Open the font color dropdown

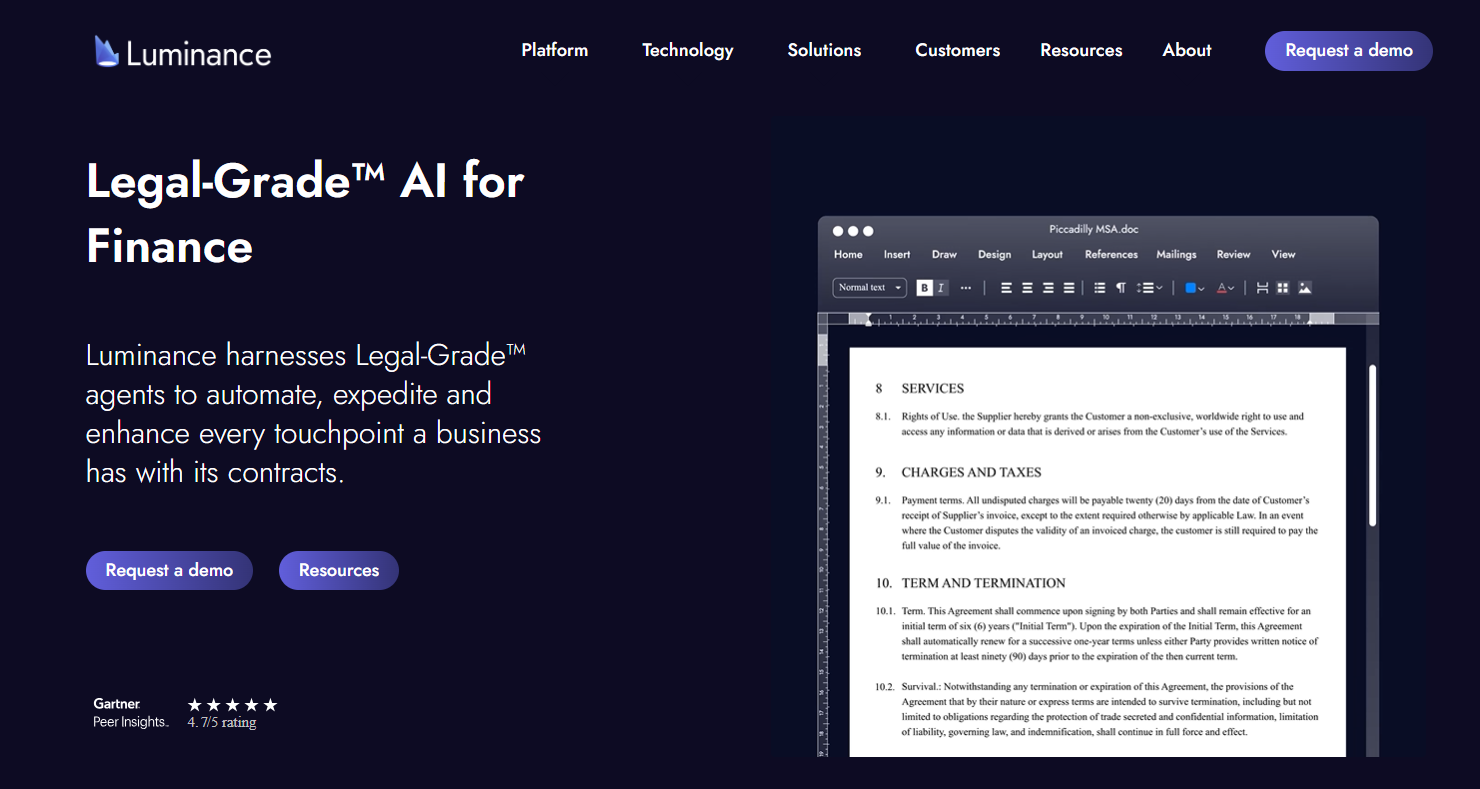(1225, 288)
